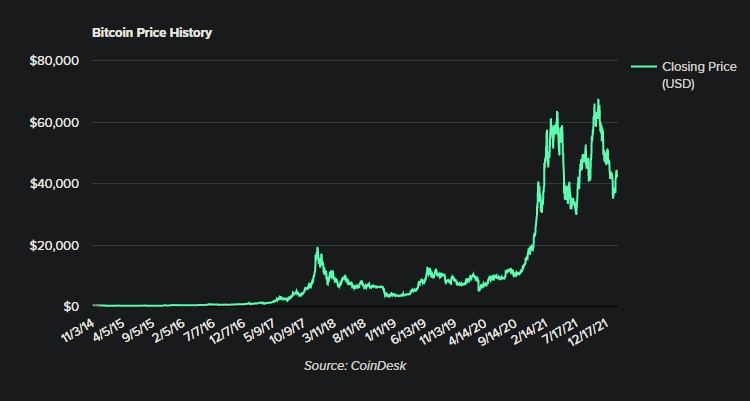750x401 pixels.
Task: Click the highest price peak above $60,000
Action: pos(598,100)
